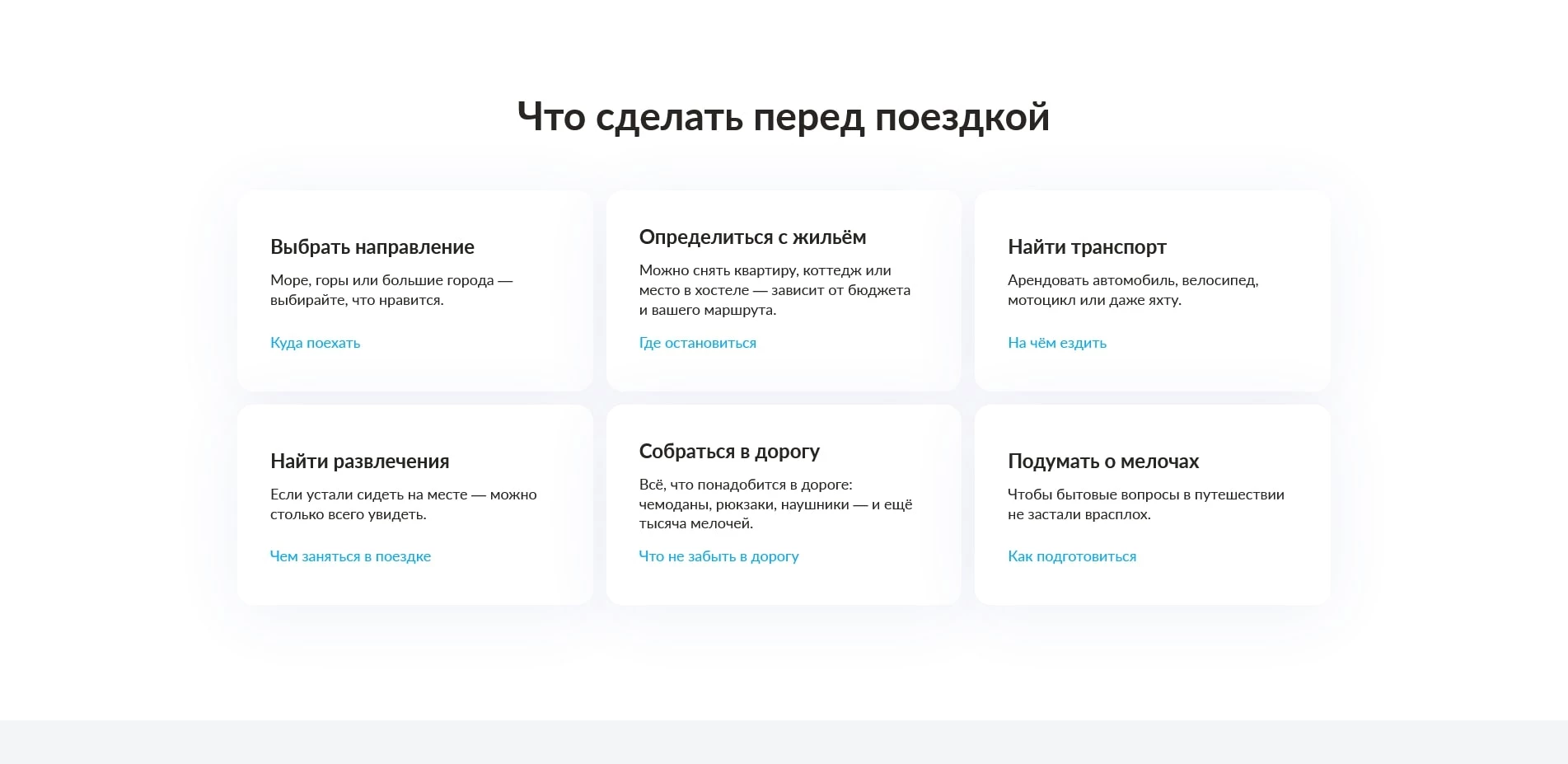
Task: Go to "Что не забыть в дорогу"
Action: (718, 556)
